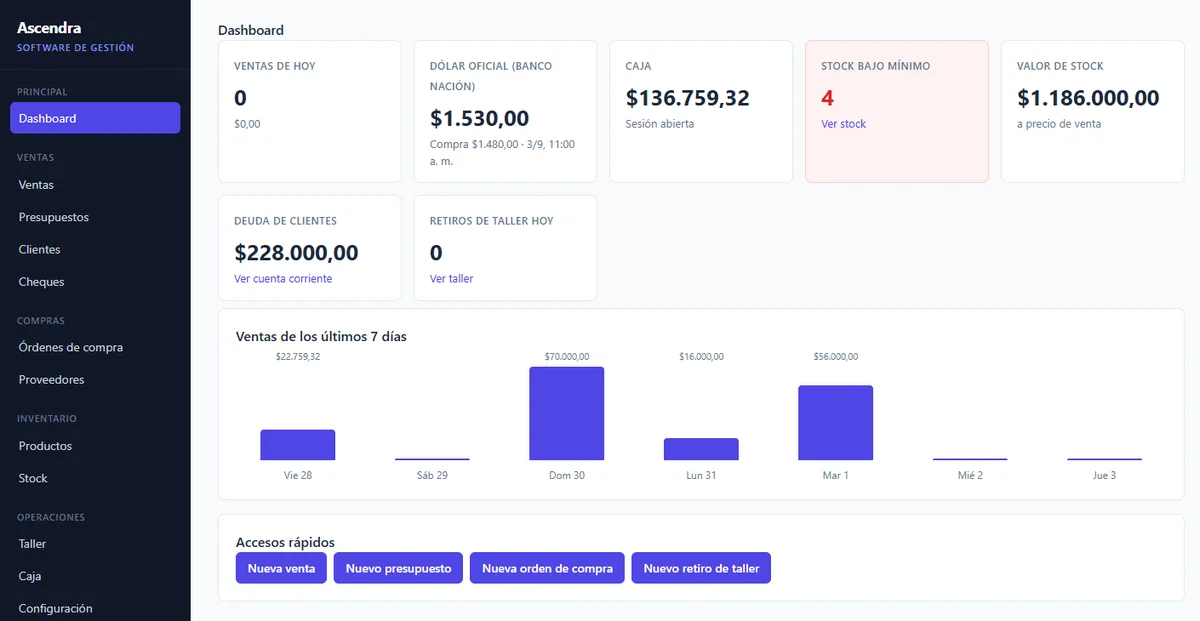
Task: Follow the Ver taller link
Action: (x=451, y=279)
